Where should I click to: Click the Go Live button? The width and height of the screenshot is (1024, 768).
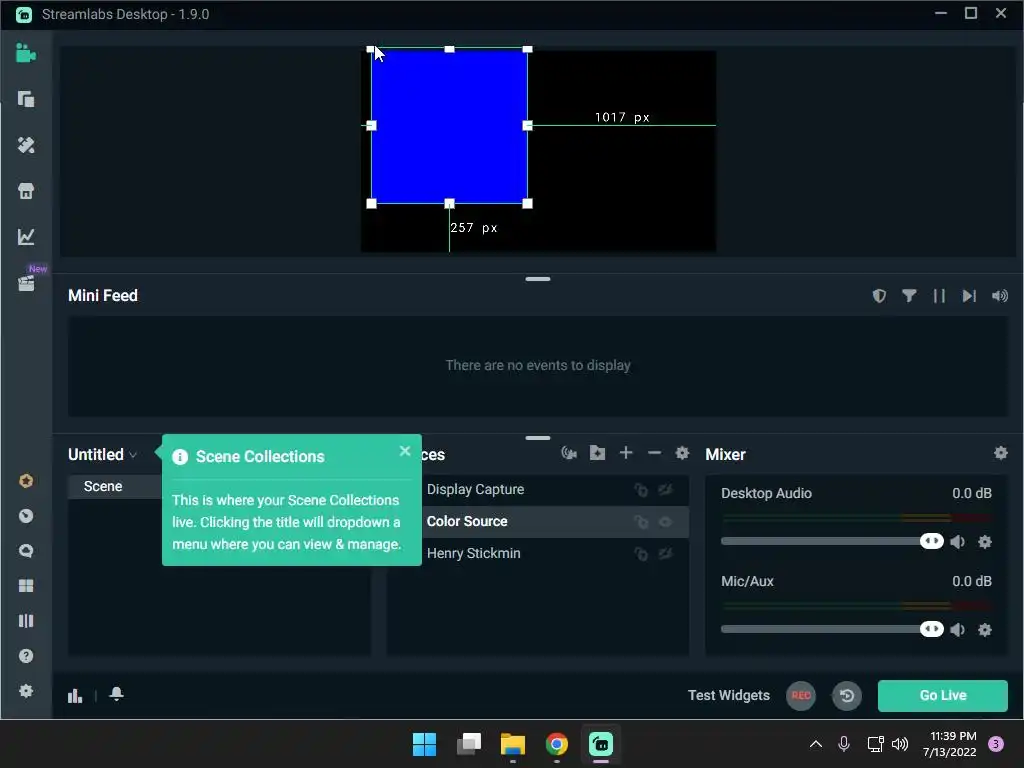[942, 696]
